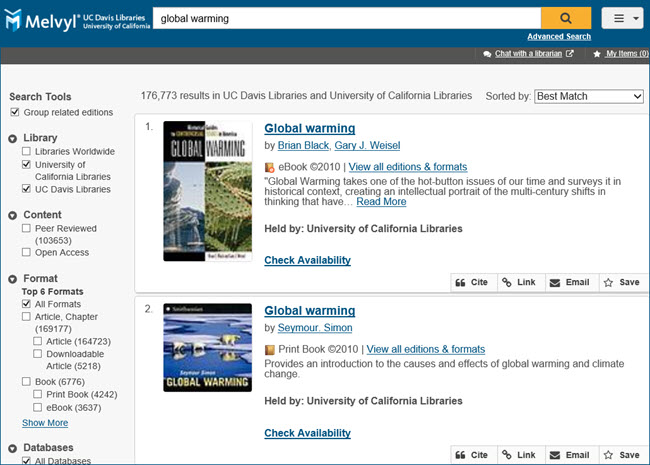Click Save star button for result 2
The image size is (650, 465).
pyautogui.click(x=622, y=455)
